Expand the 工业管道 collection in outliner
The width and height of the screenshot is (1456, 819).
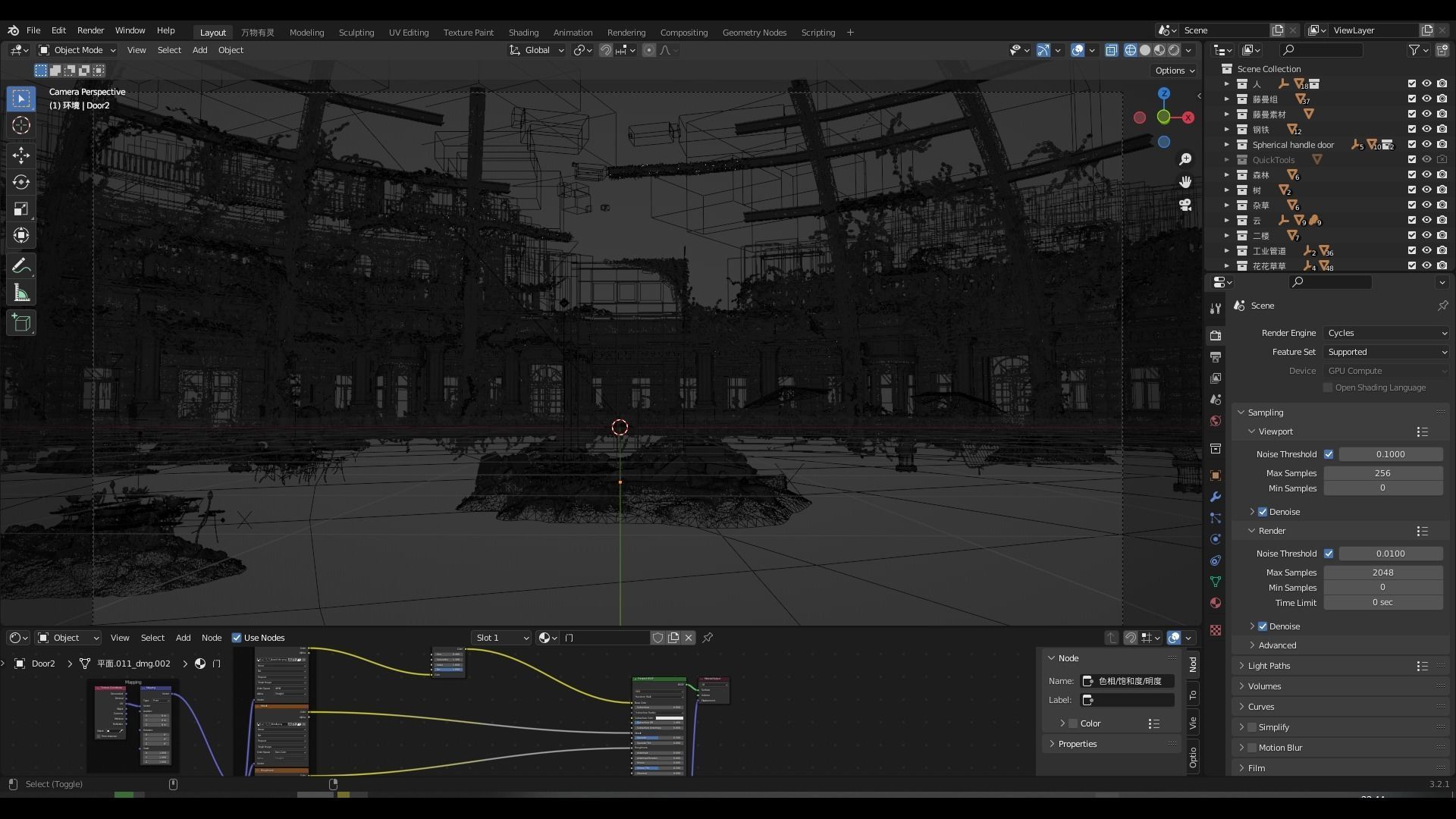(x=1226, y=250)
